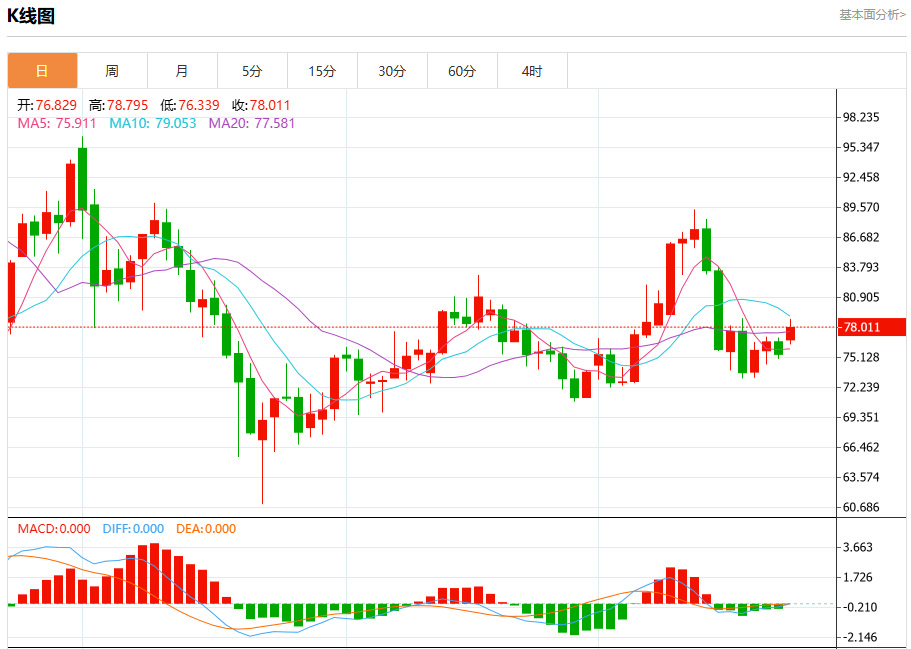
Task: Click the MA5 75.911 legend label
Action: pos(57,123)
